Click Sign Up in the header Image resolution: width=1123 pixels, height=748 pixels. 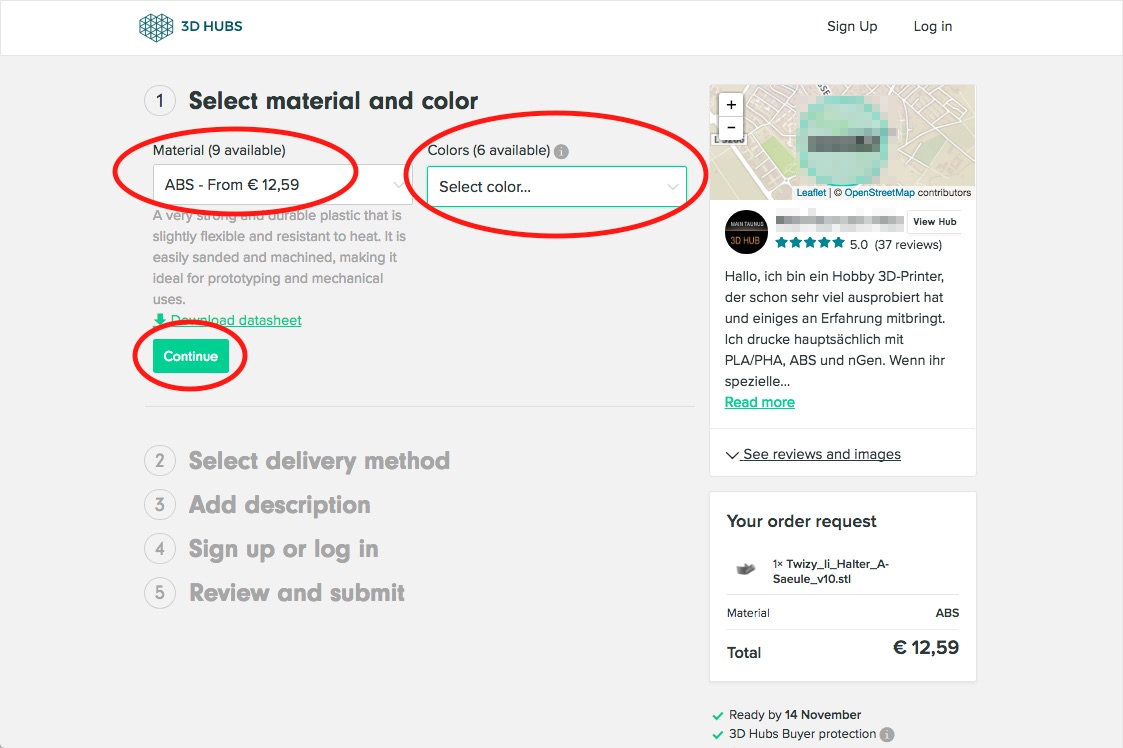[852, 27]
